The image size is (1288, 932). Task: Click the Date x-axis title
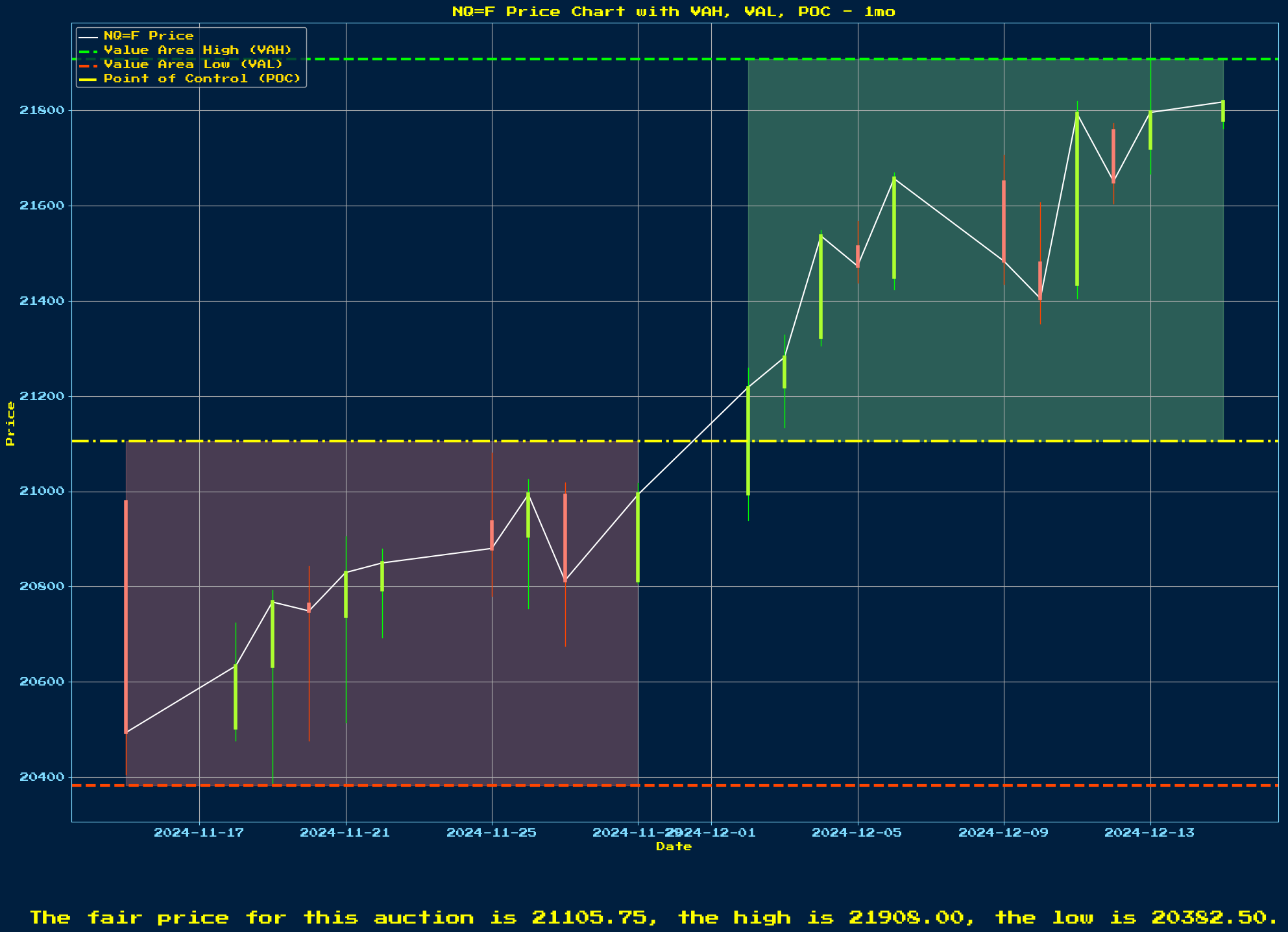pyautogui.click(x=674, y=846)
